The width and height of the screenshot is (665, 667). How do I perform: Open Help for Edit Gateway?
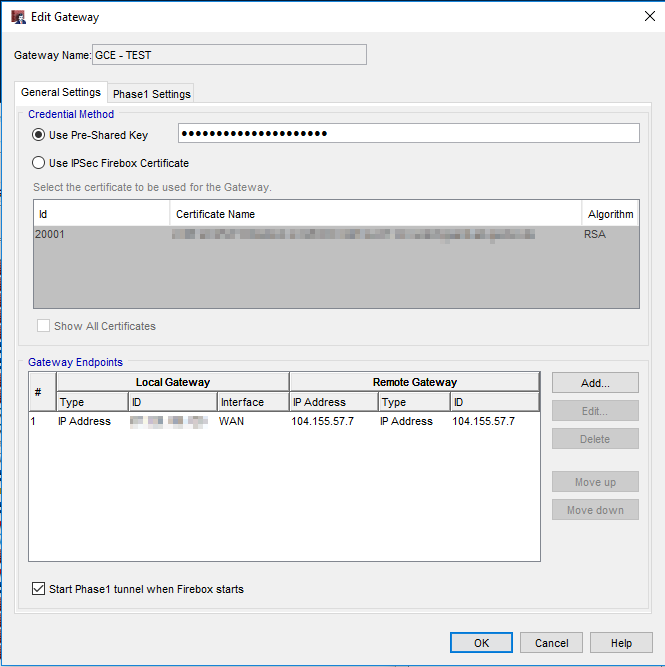tap(621, 643)
